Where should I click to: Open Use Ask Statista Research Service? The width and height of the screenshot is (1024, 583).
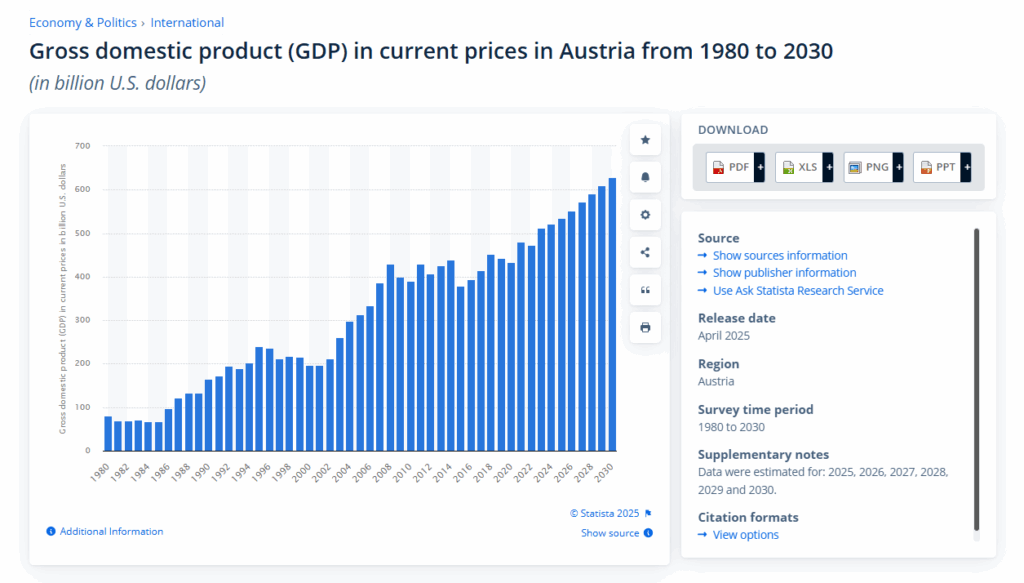798,291
